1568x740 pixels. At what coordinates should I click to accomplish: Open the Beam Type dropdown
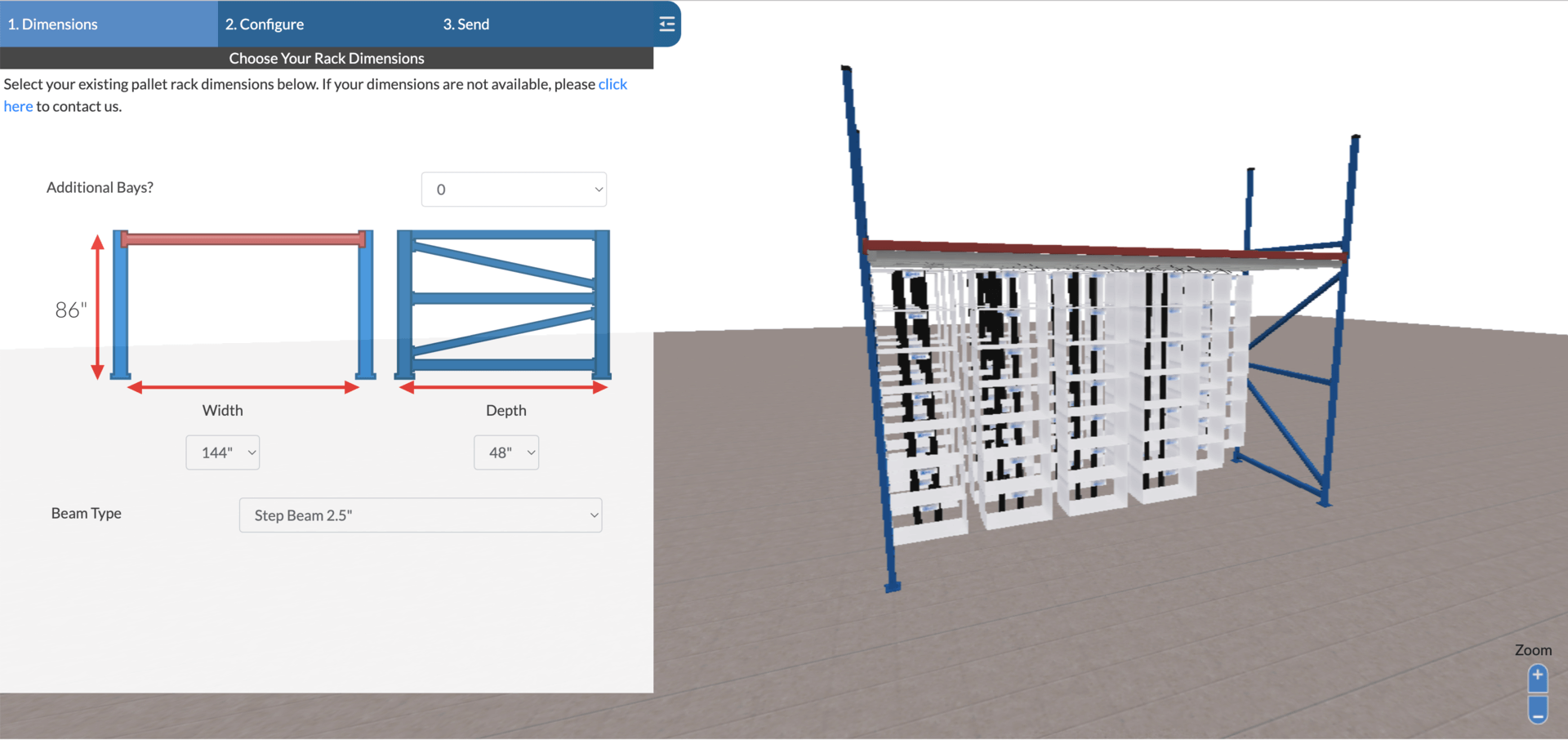(420, 515)
